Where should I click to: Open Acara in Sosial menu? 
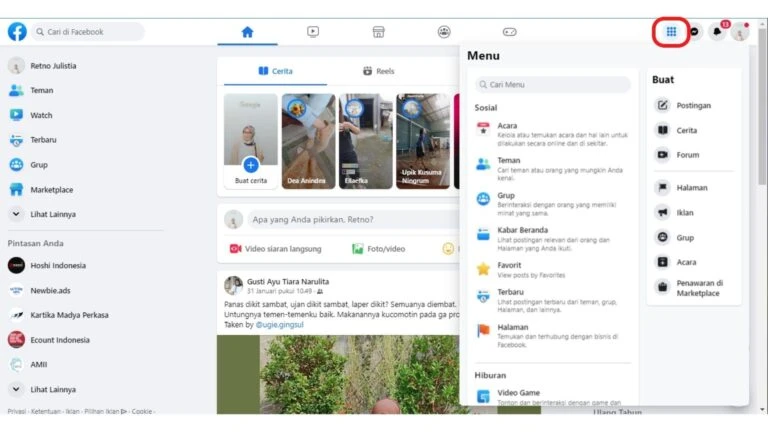click(x=552, y=134)
